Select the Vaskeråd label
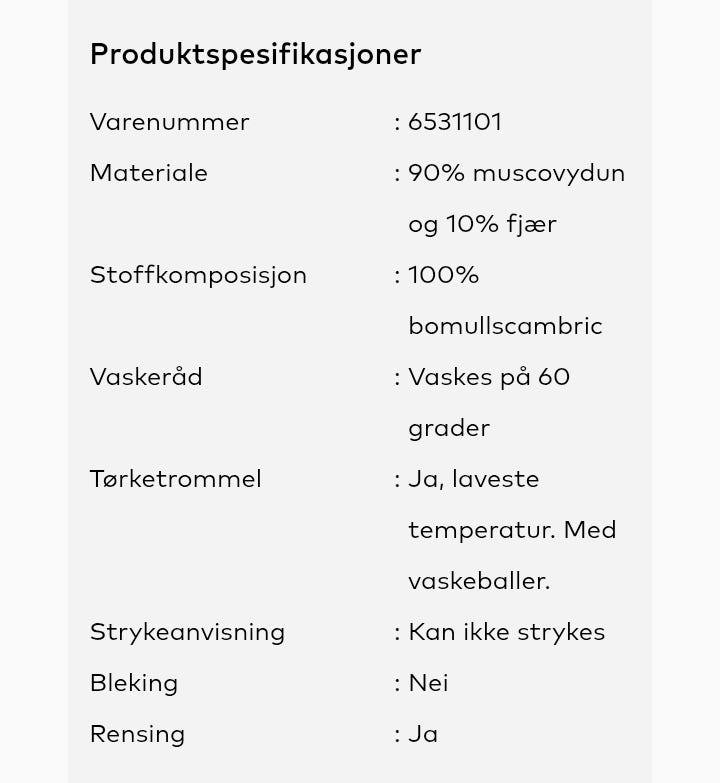The width and height of the screenshot is (720, 783). (146, 377)
